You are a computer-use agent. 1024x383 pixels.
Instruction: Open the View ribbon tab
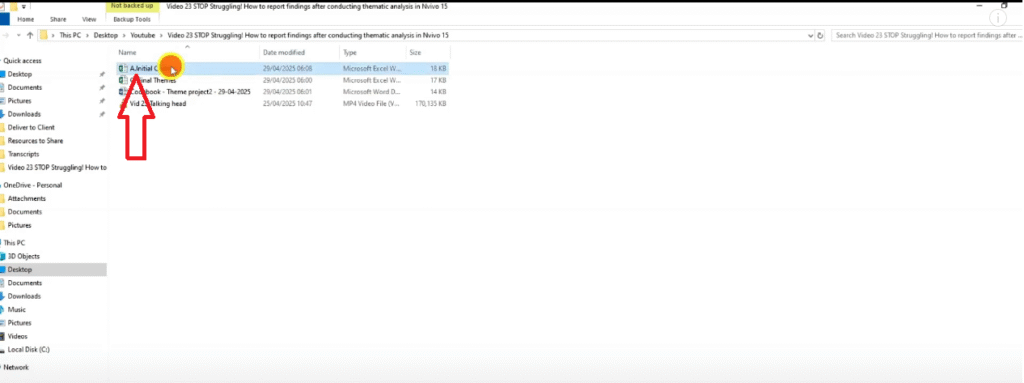pyautogui.click(x=89, y=20)
